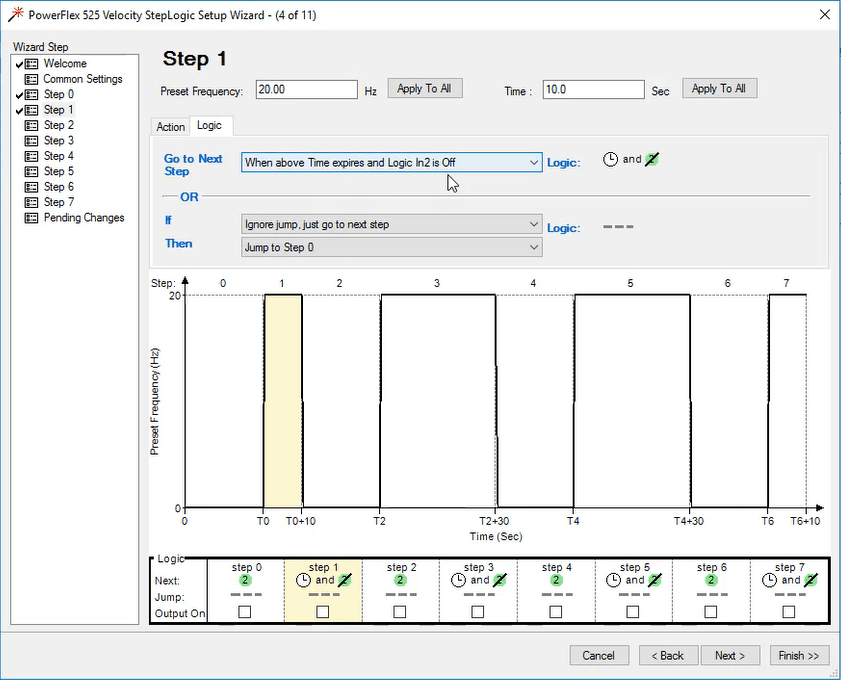
Task: Enable Output On for step 5
Action: coord(633,612)
